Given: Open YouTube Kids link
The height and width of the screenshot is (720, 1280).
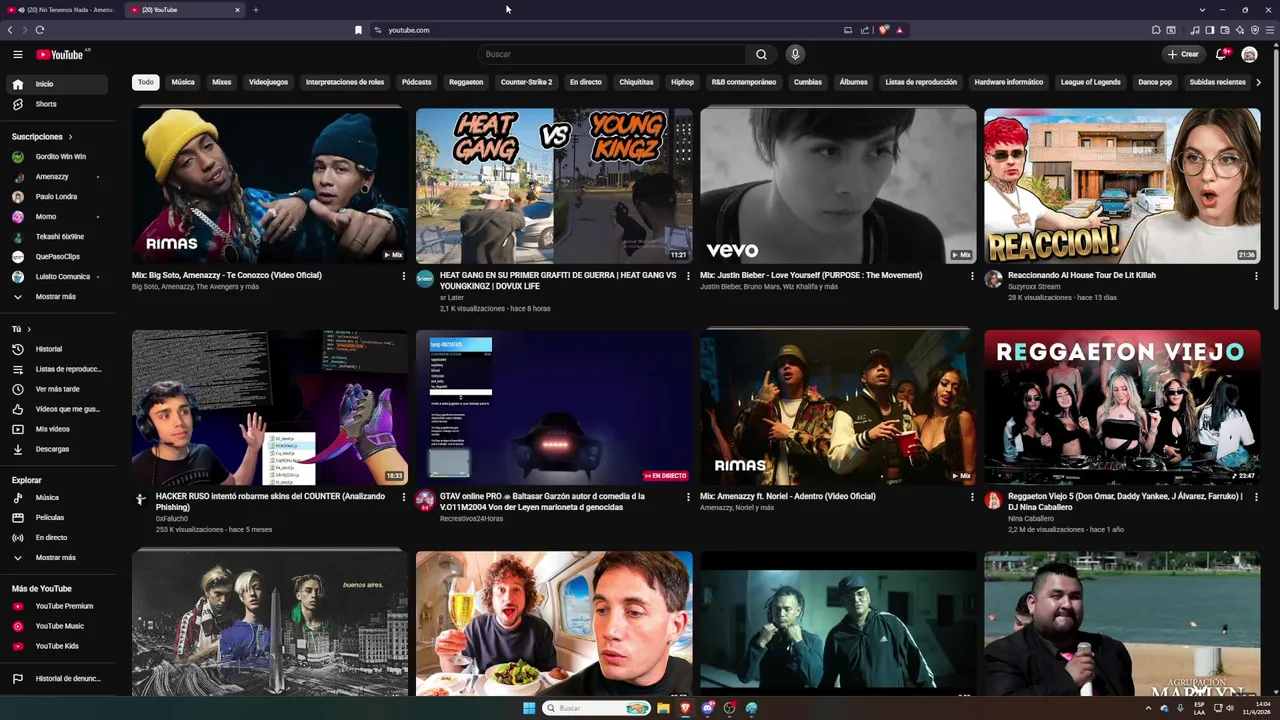Looking at the screenshot, I should 57,646.
